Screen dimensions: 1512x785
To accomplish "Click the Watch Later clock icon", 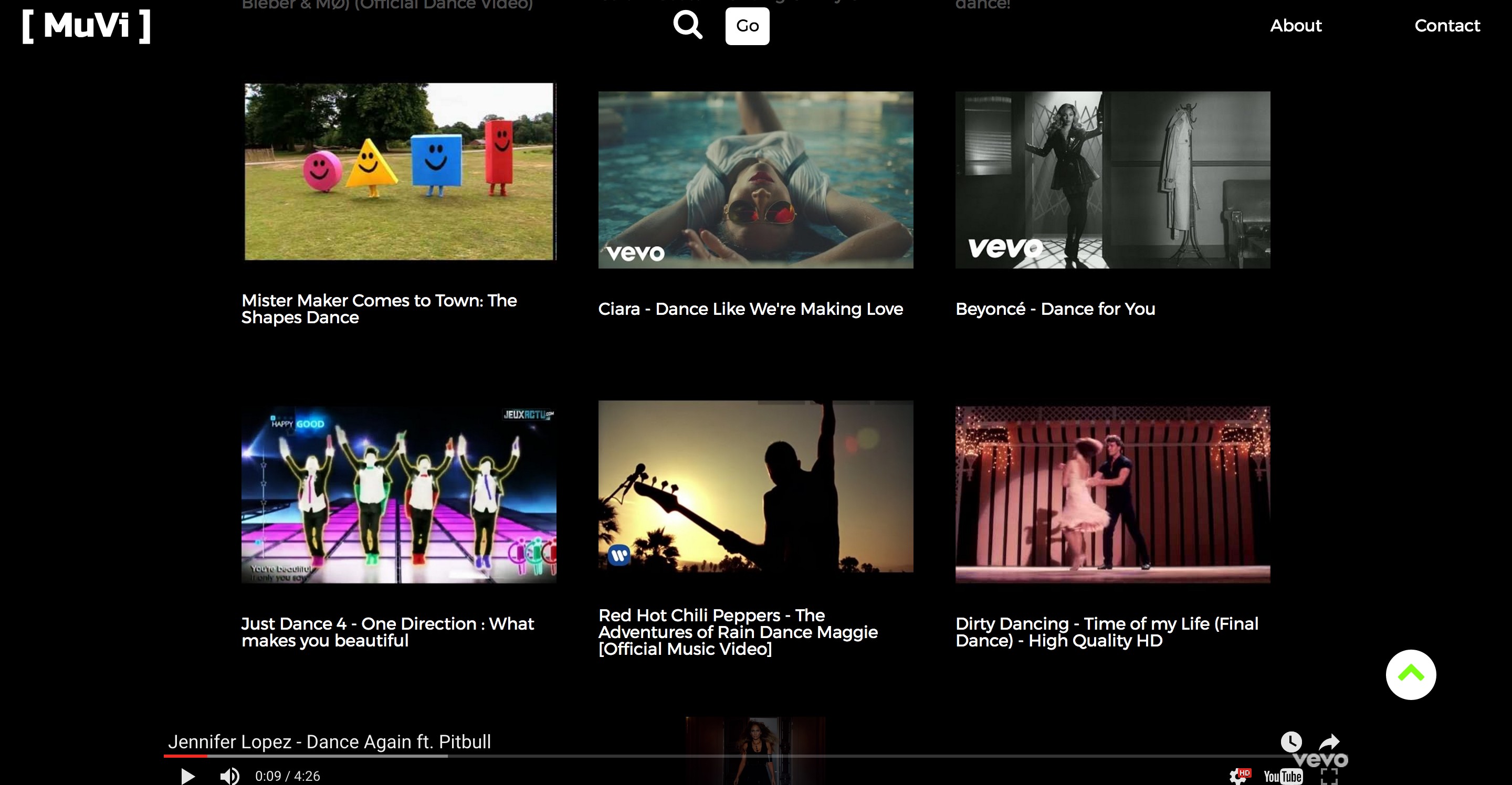I will coord(1291,741).
